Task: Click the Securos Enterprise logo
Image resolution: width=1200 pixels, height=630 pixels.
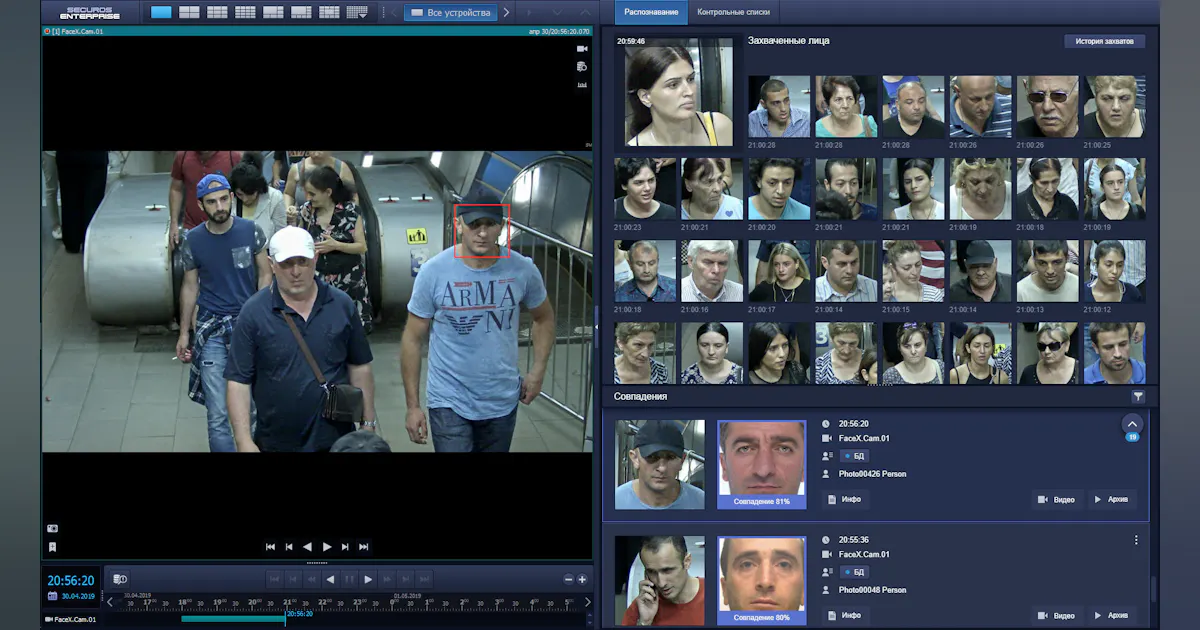Action: coord(90,13)
